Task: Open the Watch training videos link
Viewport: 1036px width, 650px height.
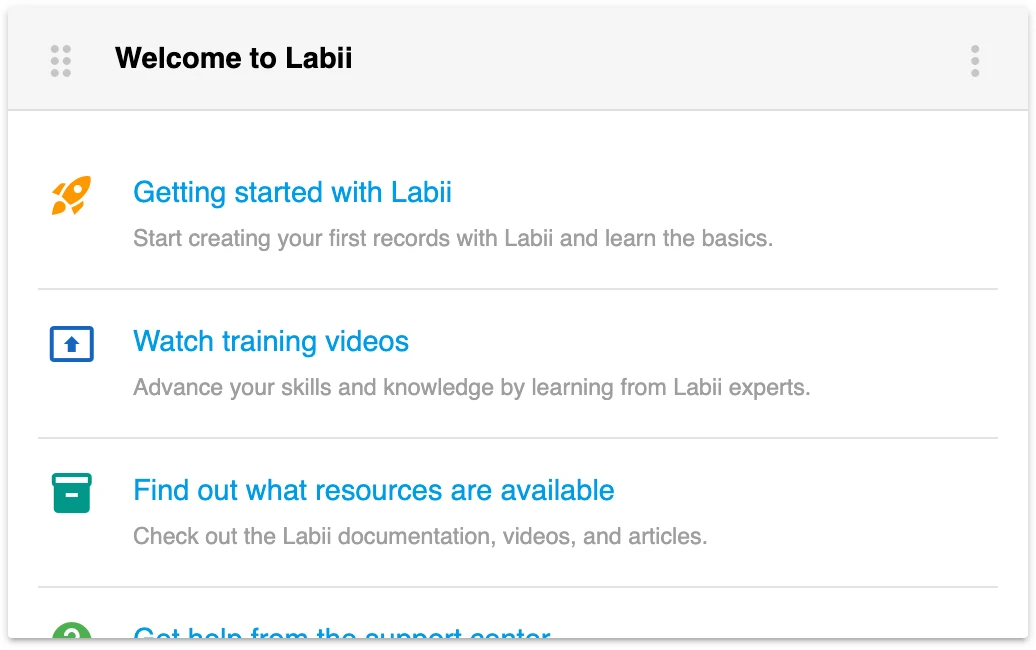Action: point(271,341)
